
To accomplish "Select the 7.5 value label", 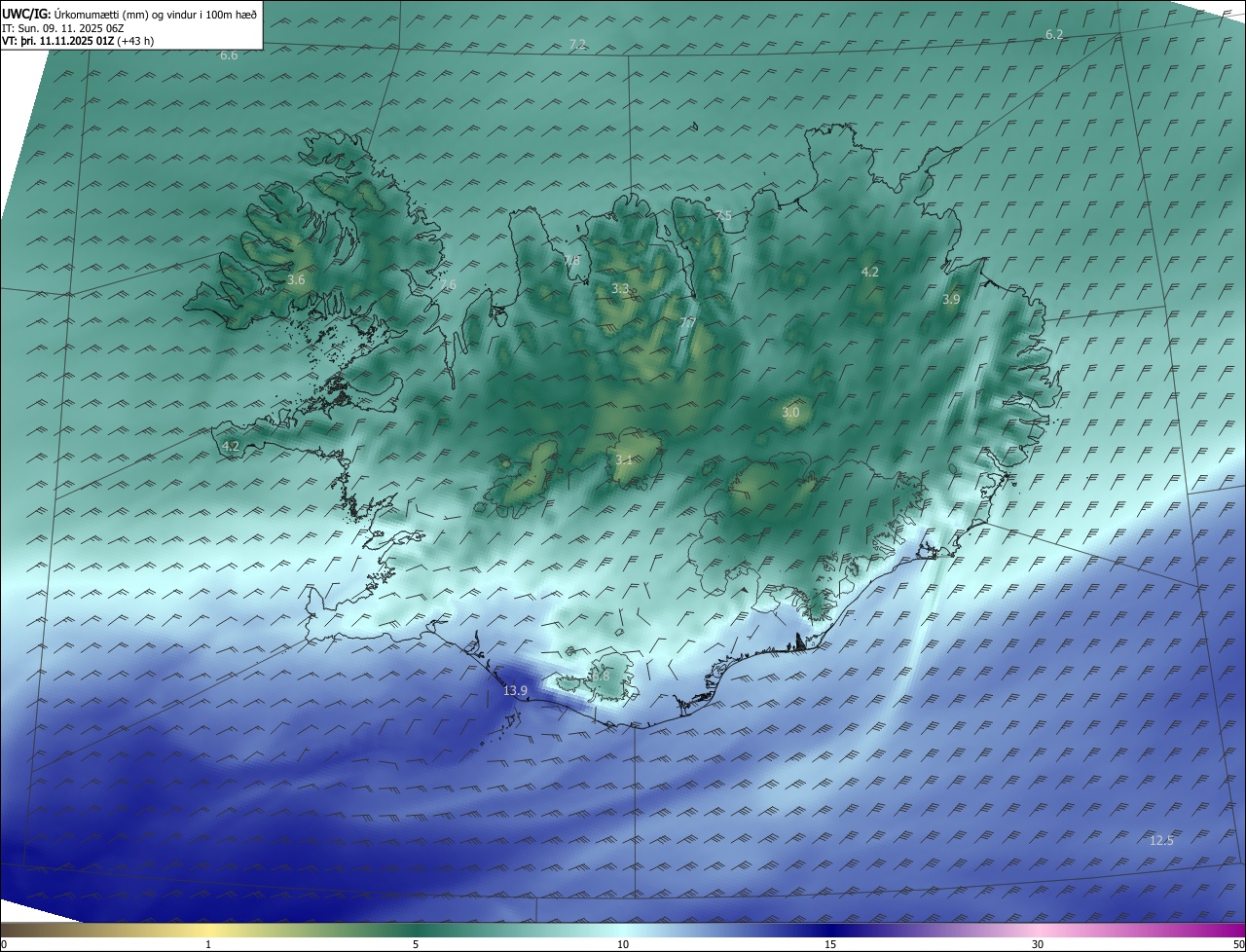I will tap(722, 215).
